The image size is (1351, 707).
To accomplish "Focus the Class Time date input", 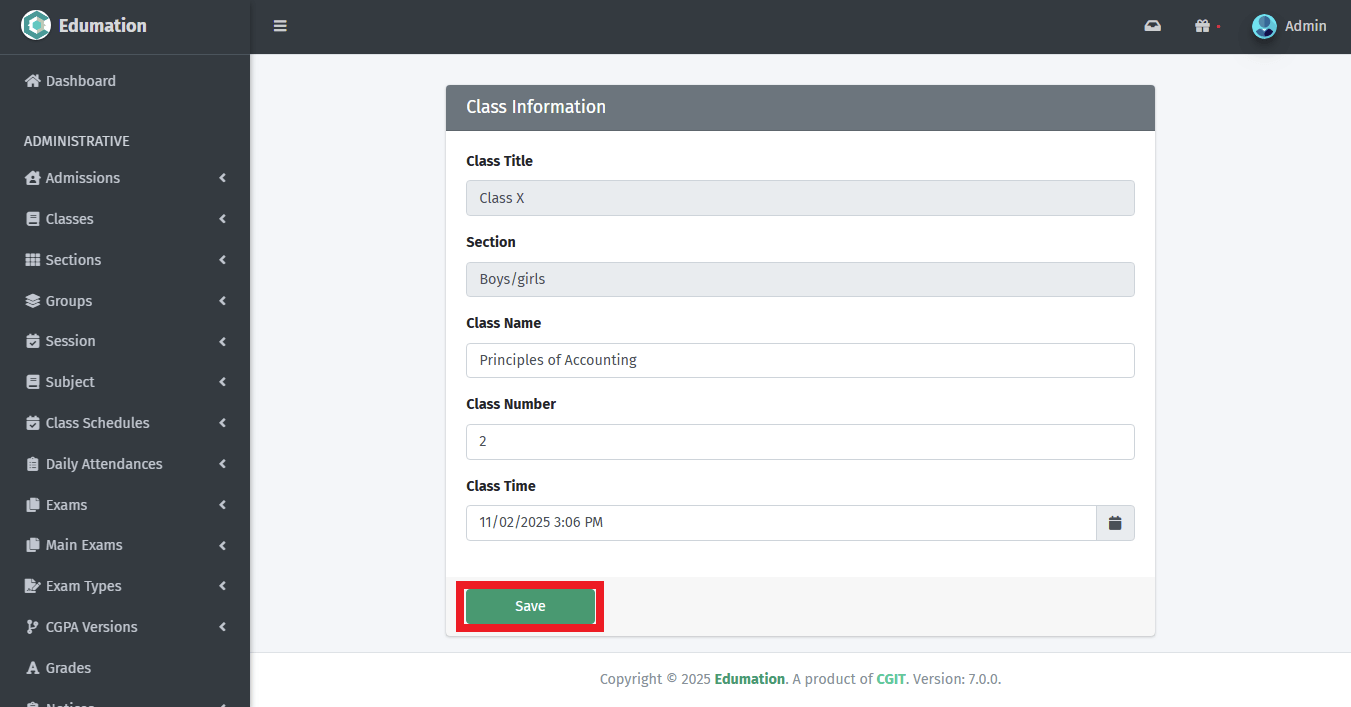I will (781, 523).
